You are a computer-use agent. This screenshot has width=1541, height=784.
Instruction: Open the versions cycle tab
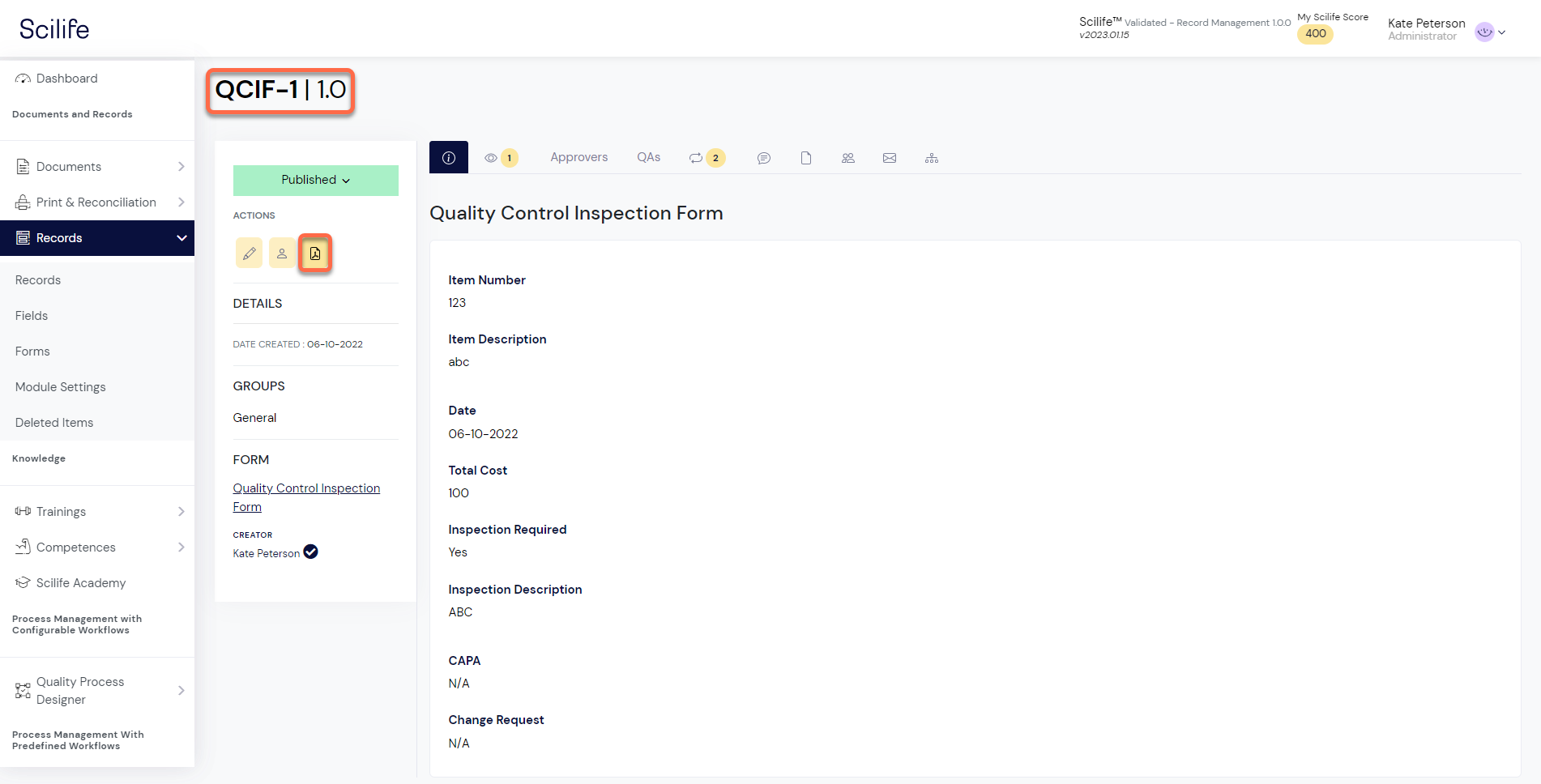[x=706, y=158]
